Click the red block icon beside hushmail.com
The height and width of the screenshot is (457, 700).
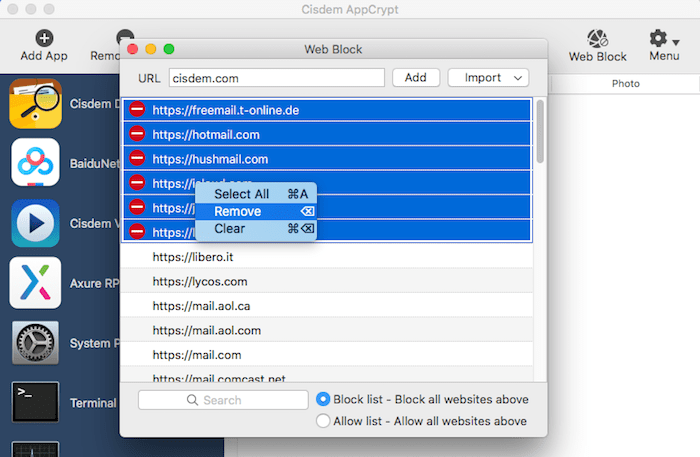click(137, 158)
